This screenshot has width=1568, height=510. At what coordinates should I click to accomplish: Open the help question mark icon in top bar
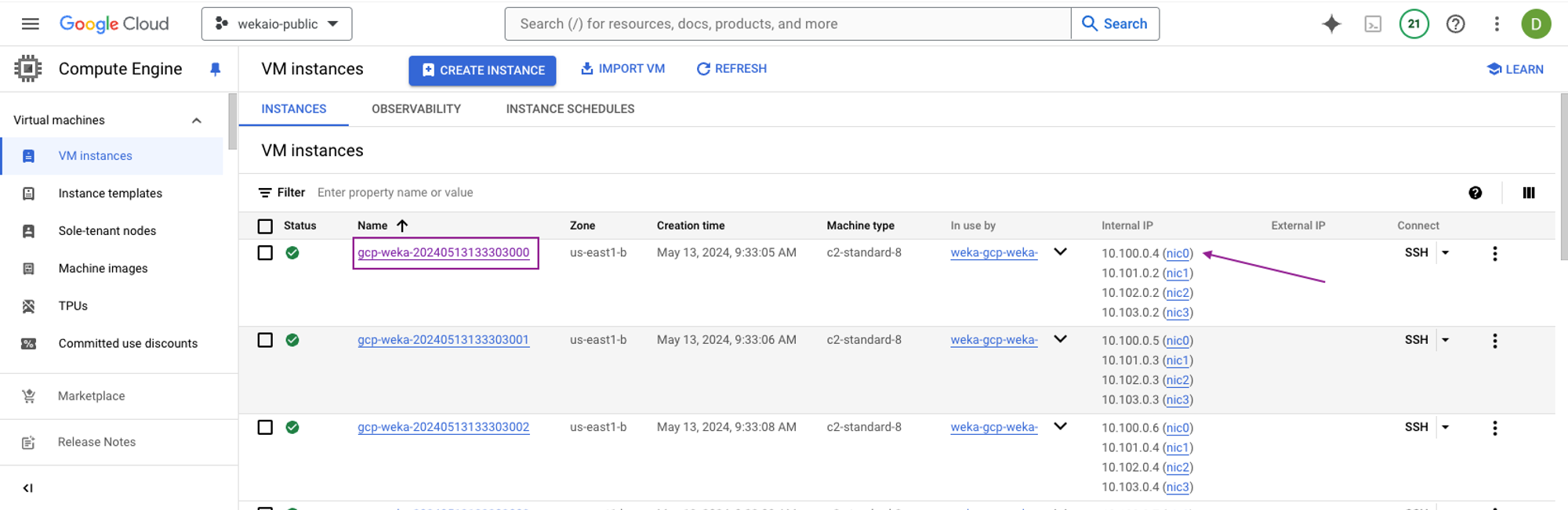click(1455, 24)
